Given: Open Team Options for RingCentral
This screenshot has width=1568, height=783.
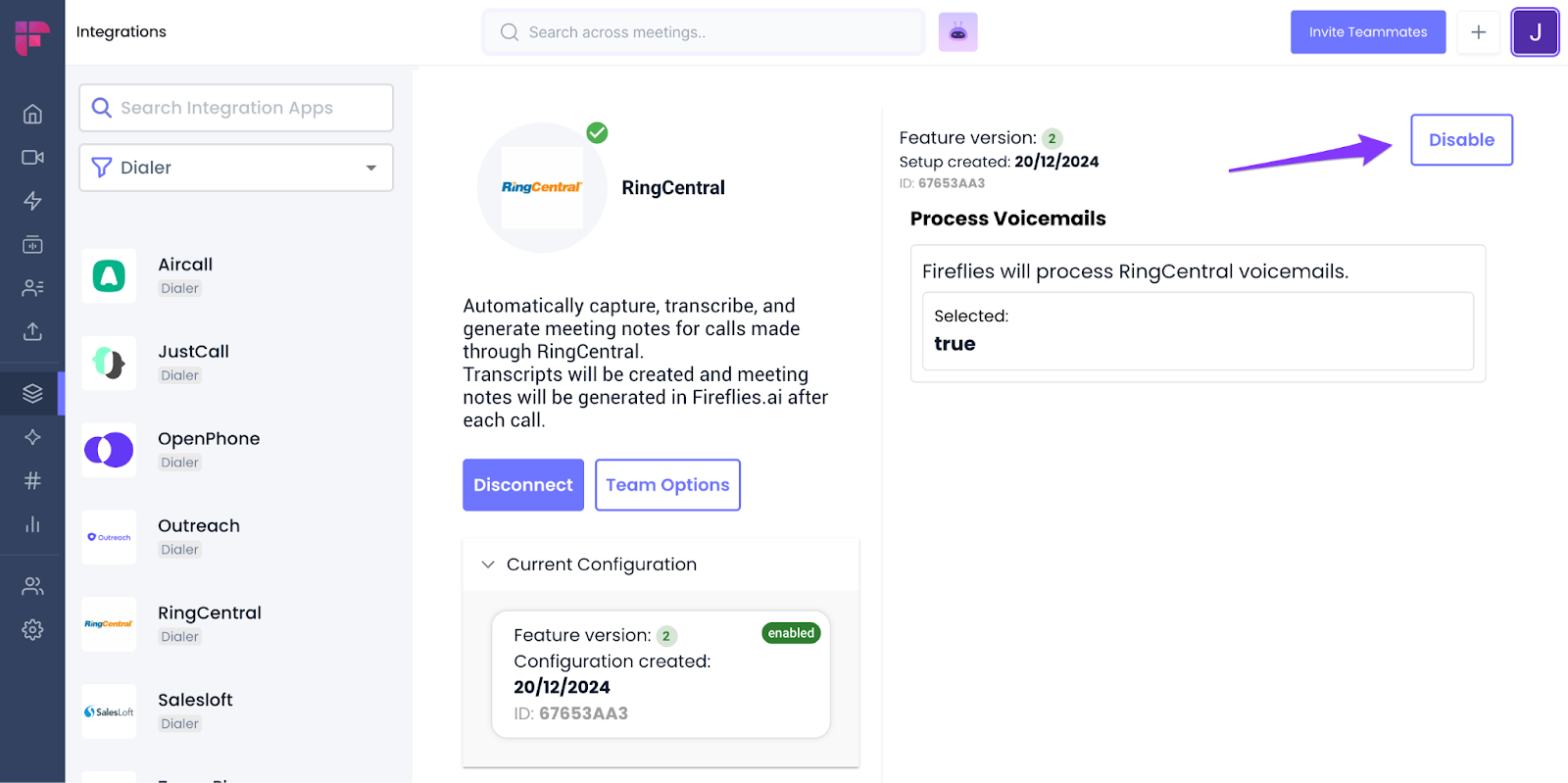Looking at the screenshot, I should 667,485.
